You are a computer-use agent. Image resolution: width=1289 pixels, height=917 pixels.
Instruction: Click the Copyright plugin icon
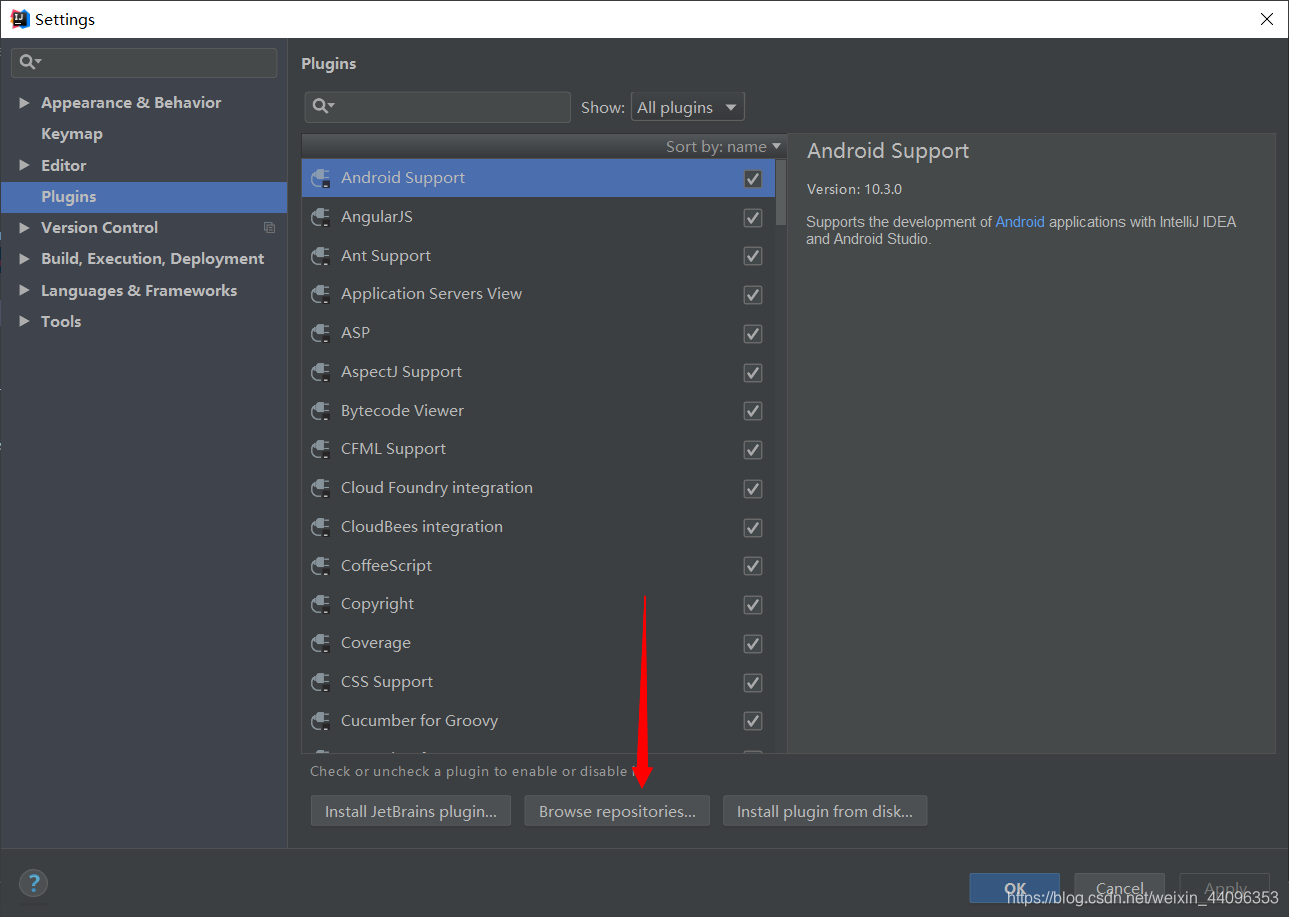coord(321,604)
